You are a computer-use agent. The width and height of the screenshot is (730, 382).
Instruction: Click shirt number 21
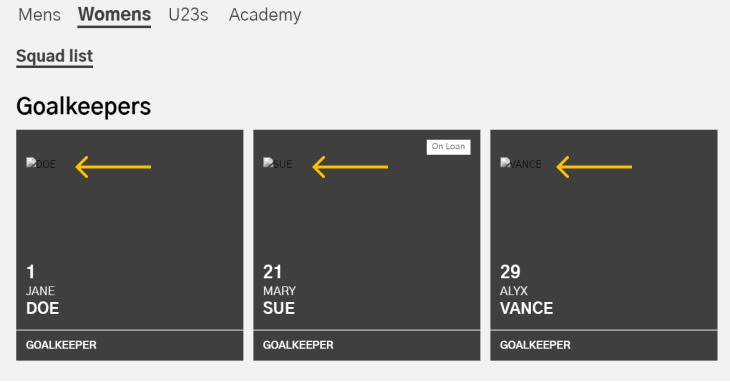pyautogui.click(x=272, y=272)
